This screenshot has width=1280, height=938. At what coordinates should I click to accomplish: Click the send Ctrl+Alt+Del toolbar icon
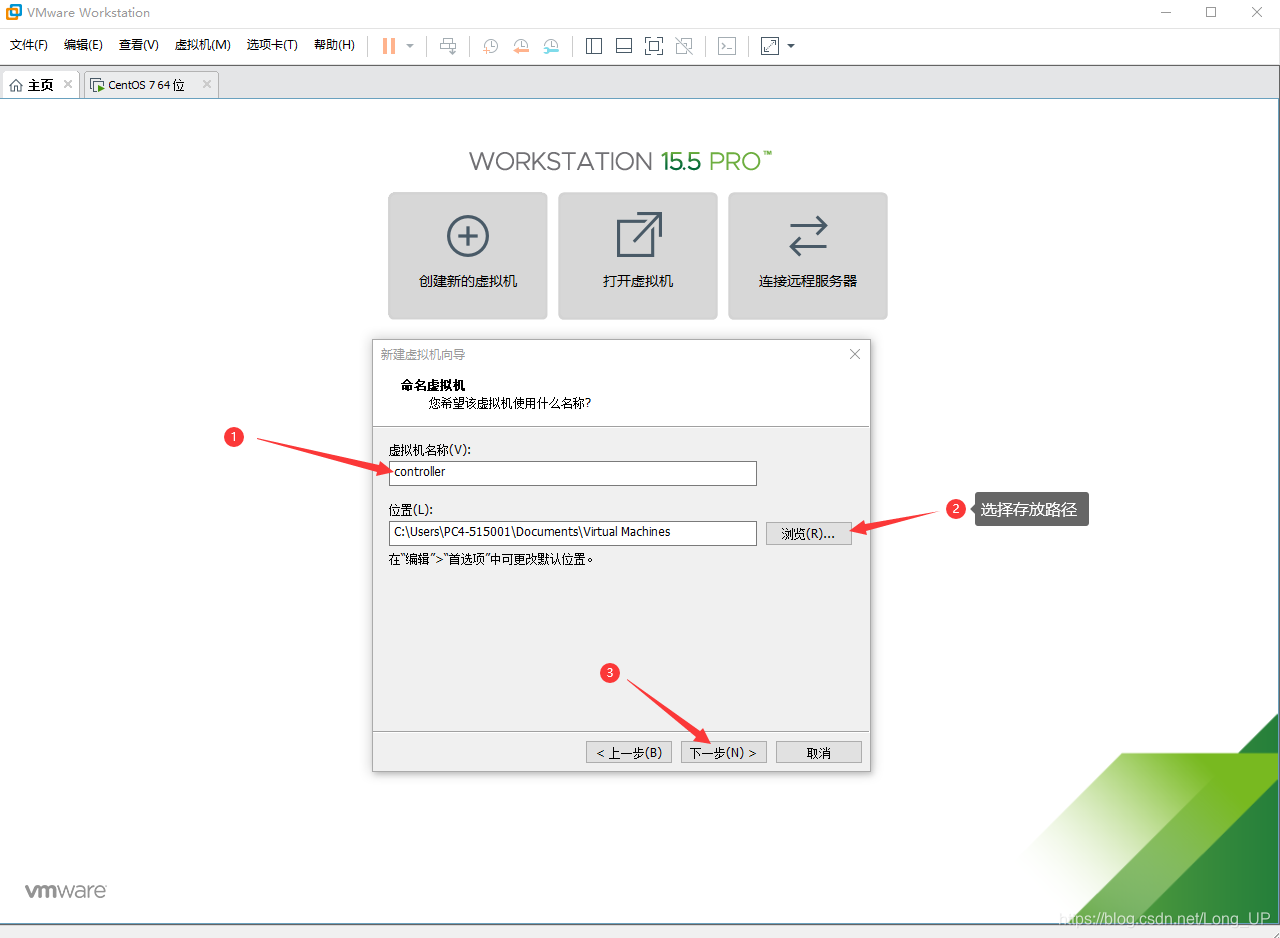pos(448,46)
